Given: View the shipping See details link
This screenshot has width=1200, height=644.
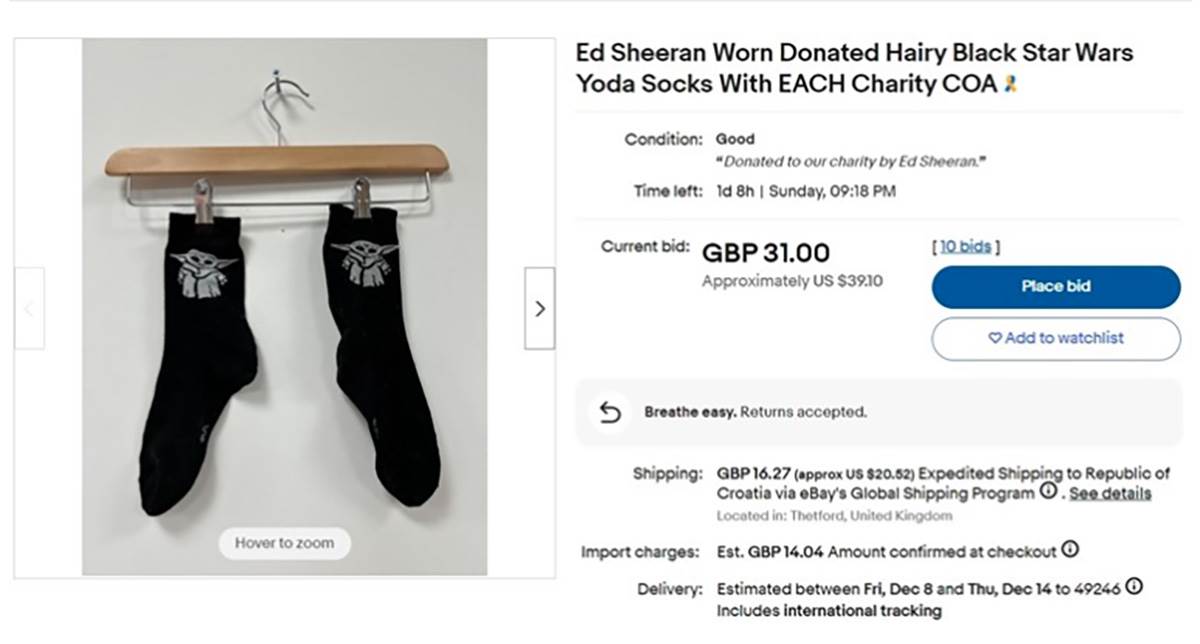Looking at the screenshot, I should point(1110,494).
